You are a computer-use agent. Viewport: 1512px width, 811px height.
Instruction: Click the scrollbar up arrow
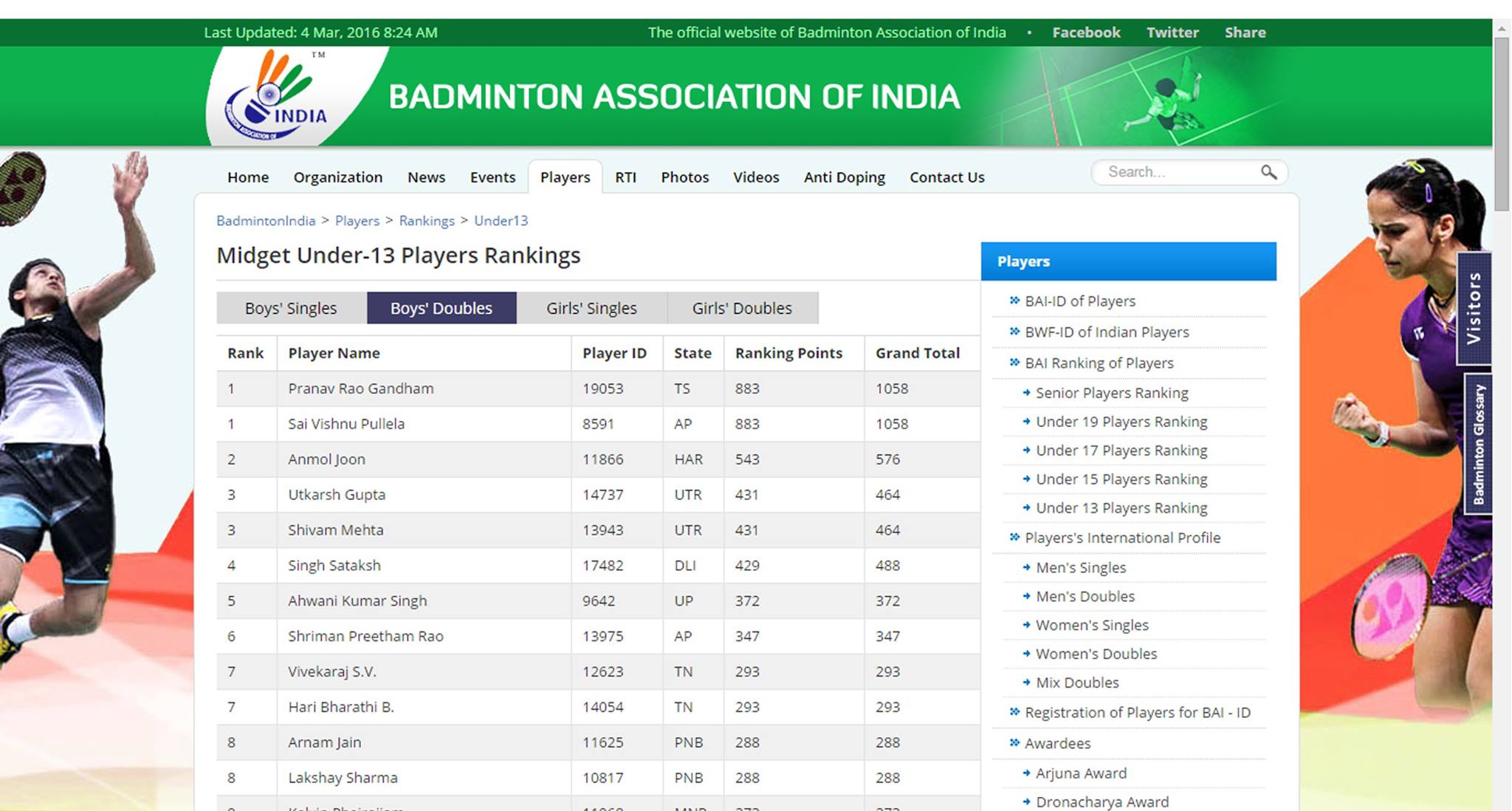(x=1502, y=28)
